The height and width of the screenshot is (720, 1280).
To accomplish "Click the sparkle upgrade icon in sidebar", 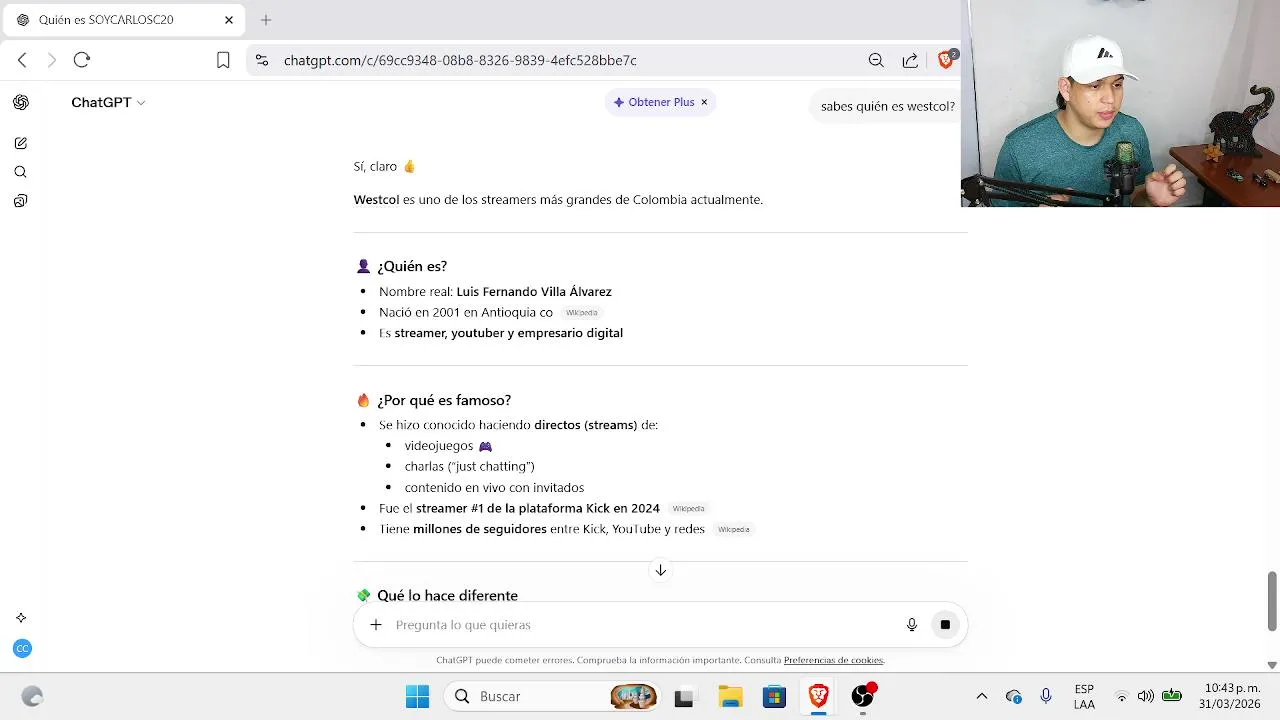I will click(21, 618).
